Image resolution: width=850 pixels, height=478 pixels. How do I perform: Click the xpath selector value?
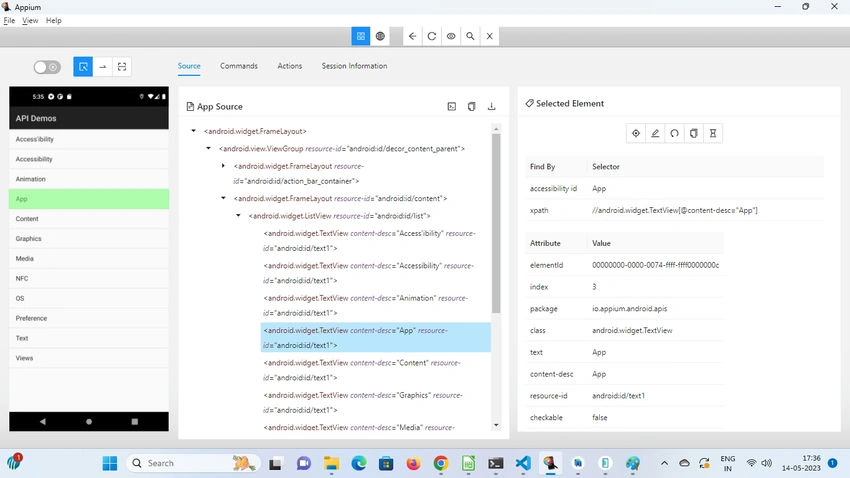[675, 210]
